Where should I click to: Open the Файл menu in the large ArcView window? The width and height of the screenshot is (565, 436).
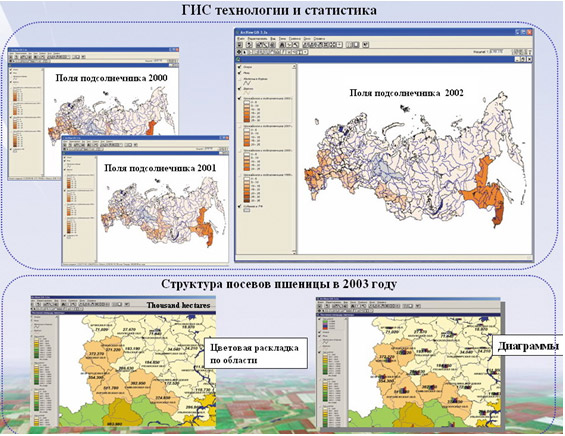(x=241, y=39)
